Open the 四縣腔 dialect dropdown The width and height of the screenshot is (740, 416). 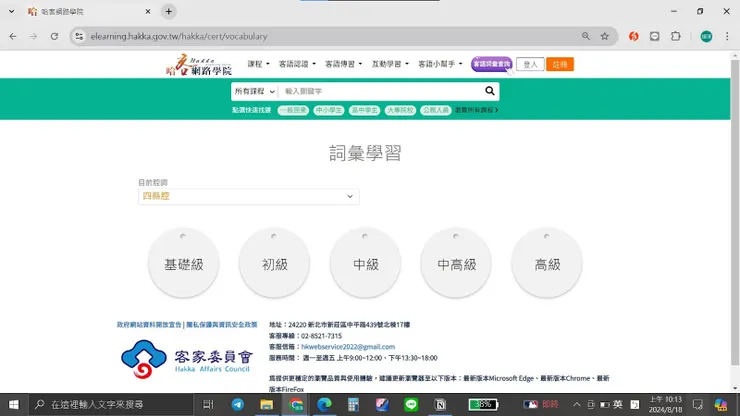(x=249, y=196)
